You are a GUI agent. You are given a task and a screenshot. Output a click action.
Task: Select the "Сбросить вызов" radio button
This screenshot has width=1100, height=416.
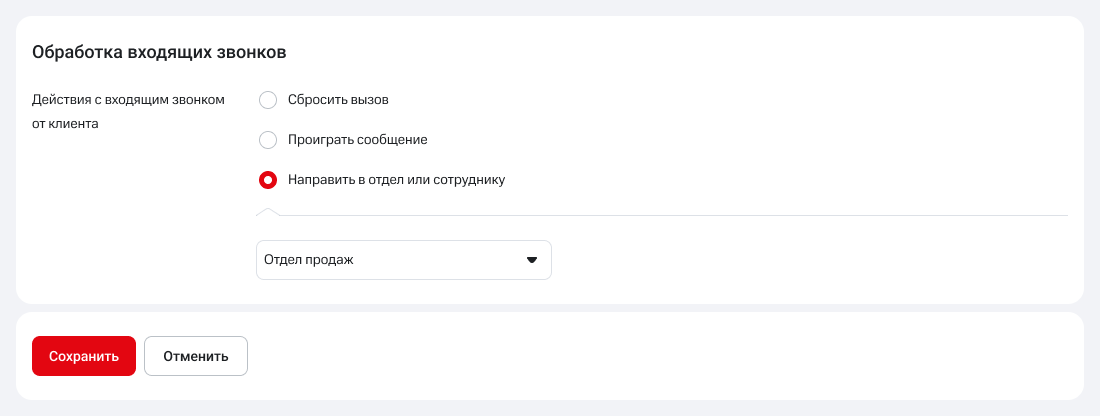coord(268,100)
